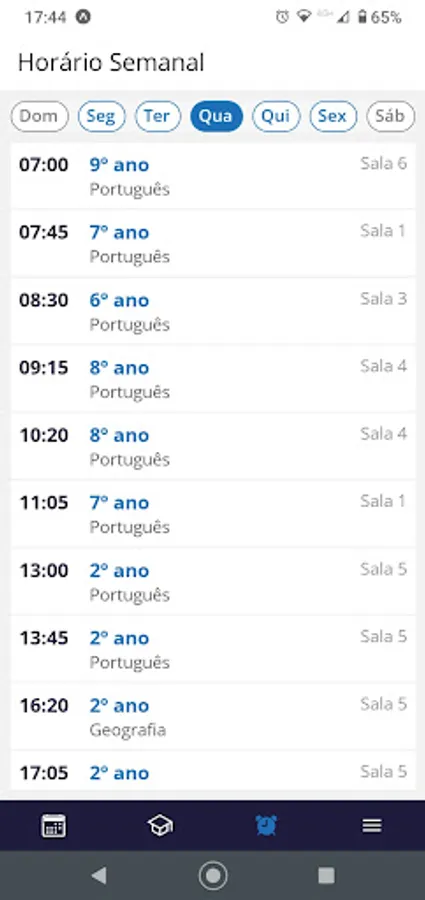Open the calendar icon in bottom navigation
Viewport: 425px width, 900px height.
click(53, 825)
